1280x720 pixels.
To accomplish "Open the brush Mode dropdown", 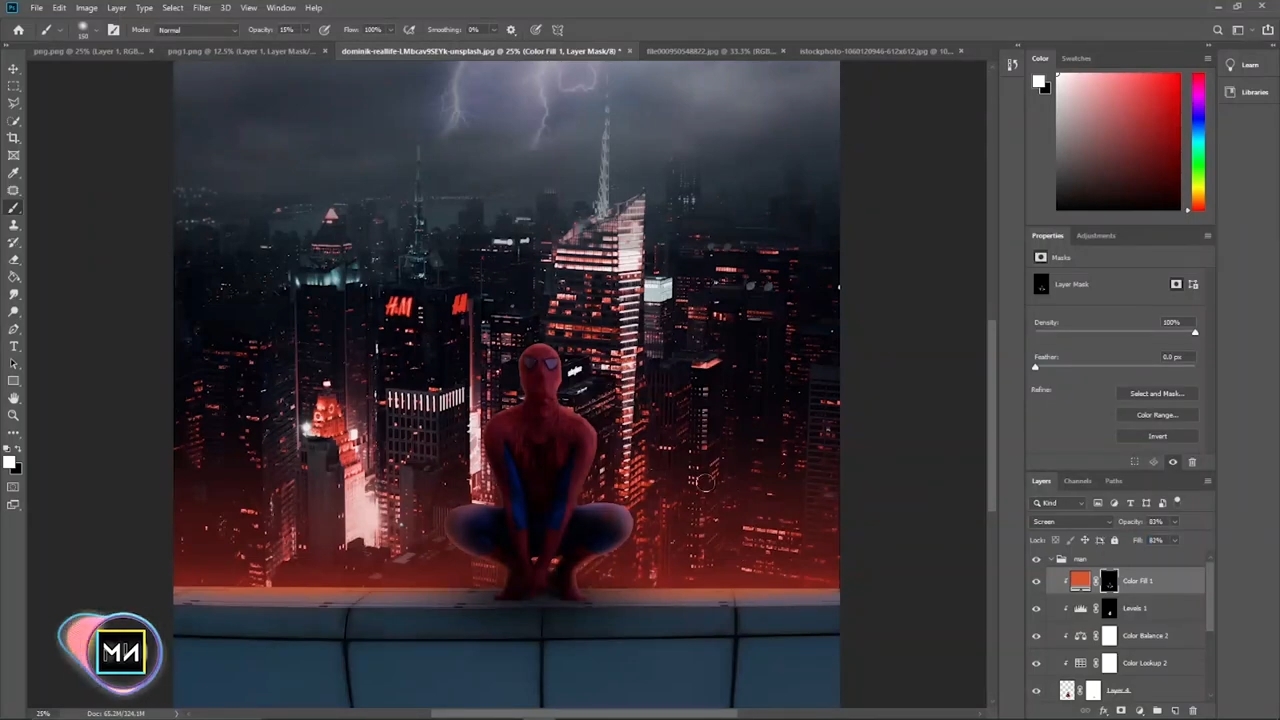I will tap(197, 30).
